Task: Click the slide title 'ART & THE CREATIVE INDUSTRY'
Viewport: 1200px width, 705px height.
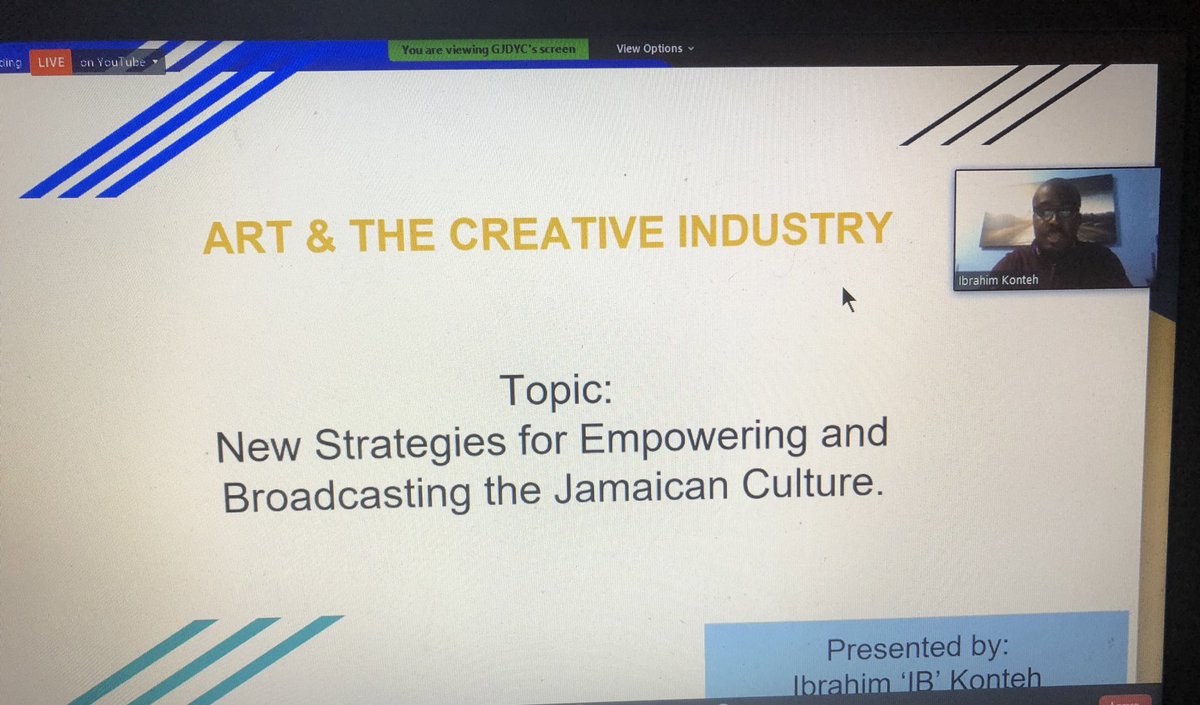Action: [x=548, y=231]
